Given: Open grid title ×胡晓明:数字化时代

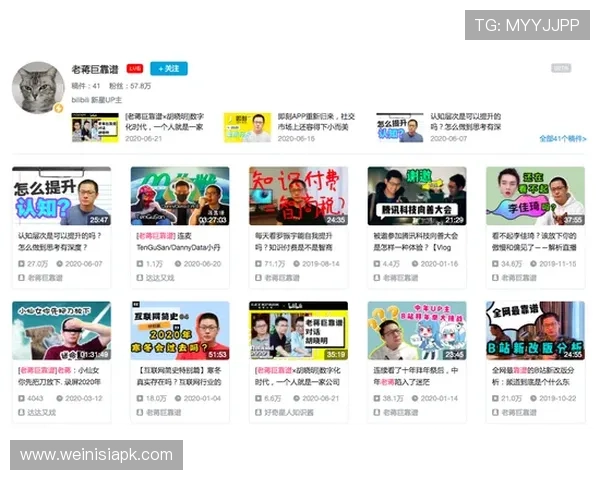Looking at the screenshot, I should [x=297, y=376].
